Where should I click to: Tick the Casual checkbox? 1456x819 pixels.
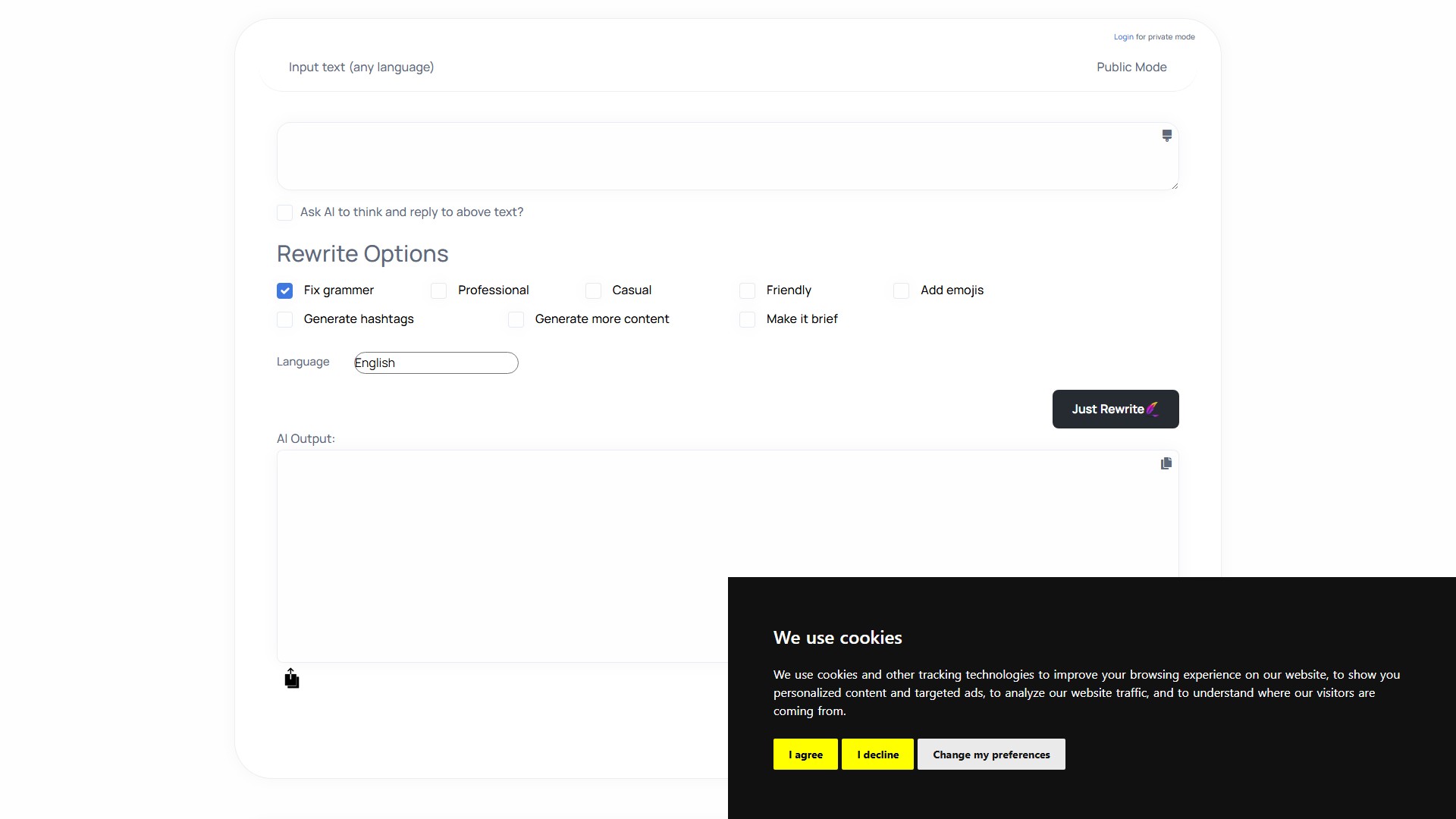tap(593, 291)
